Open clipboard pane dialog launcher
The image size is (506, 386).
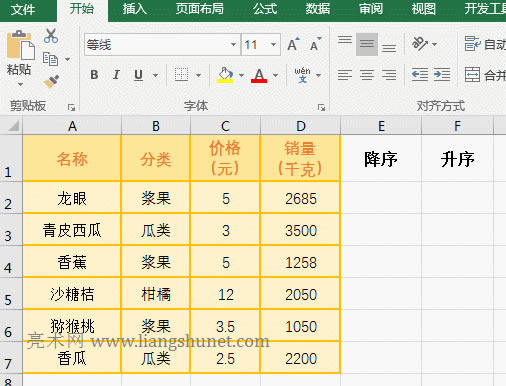[71, 107]
